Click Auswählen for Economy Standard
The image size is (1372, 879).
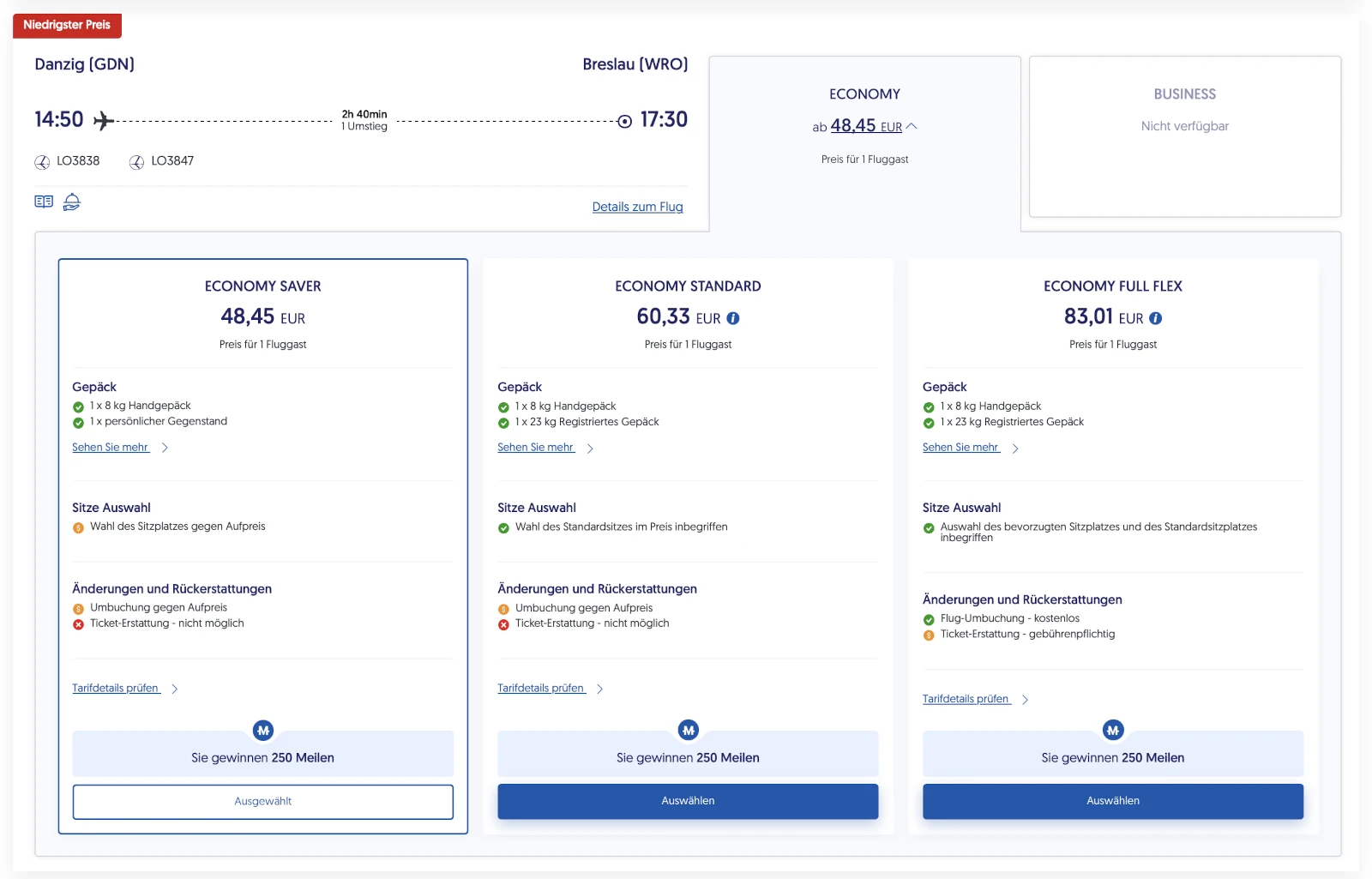pyautogui.click(x=688, y=801)
